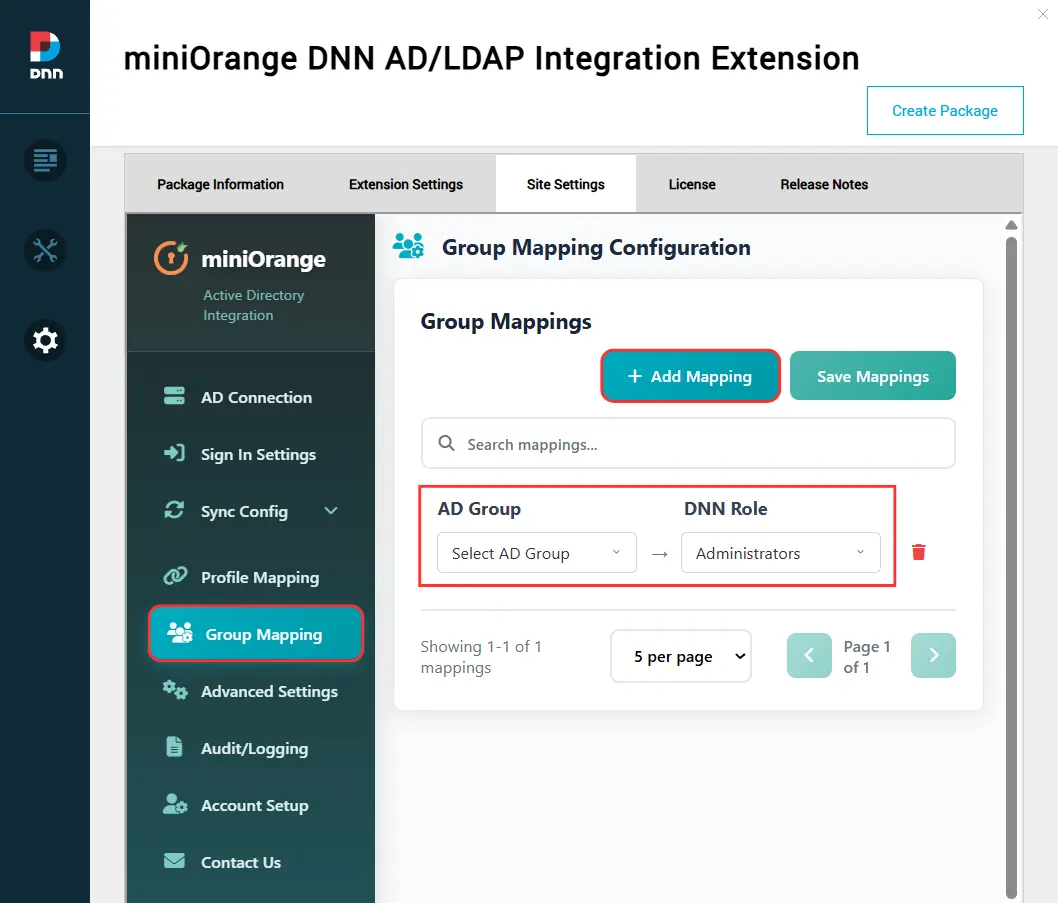Open AD Connection in the sidebar
The width and height of the screenshot is (1058, 903).
[256, 397]
